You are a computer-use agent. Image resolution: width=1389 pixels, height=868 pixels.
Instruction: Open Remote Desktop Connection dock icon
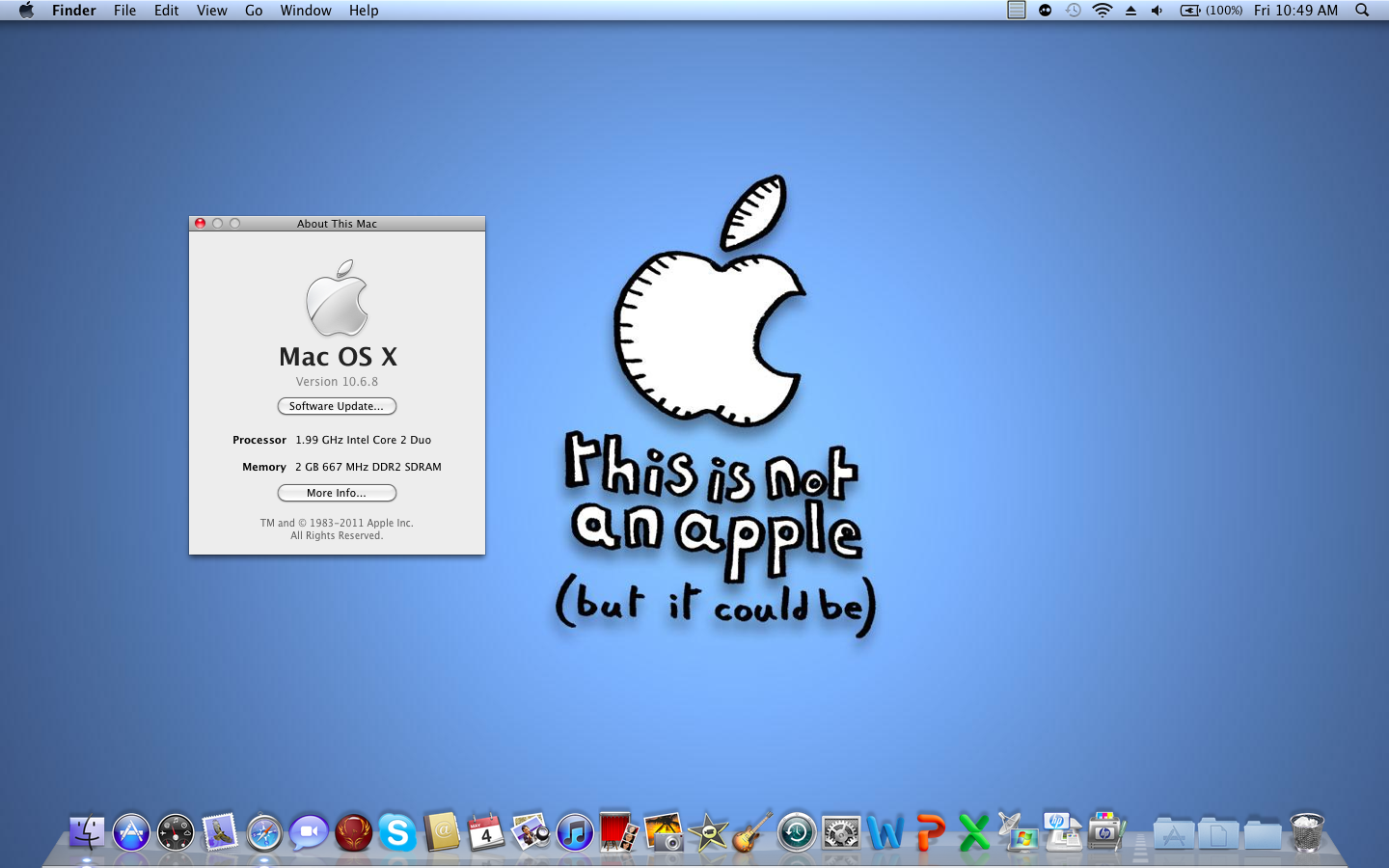(x=1019, y=832)
